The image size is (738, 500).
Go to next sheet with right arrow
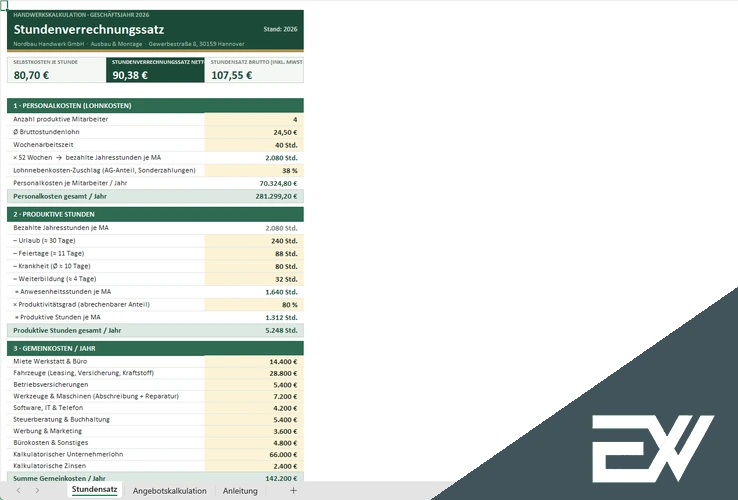(37, 491)
